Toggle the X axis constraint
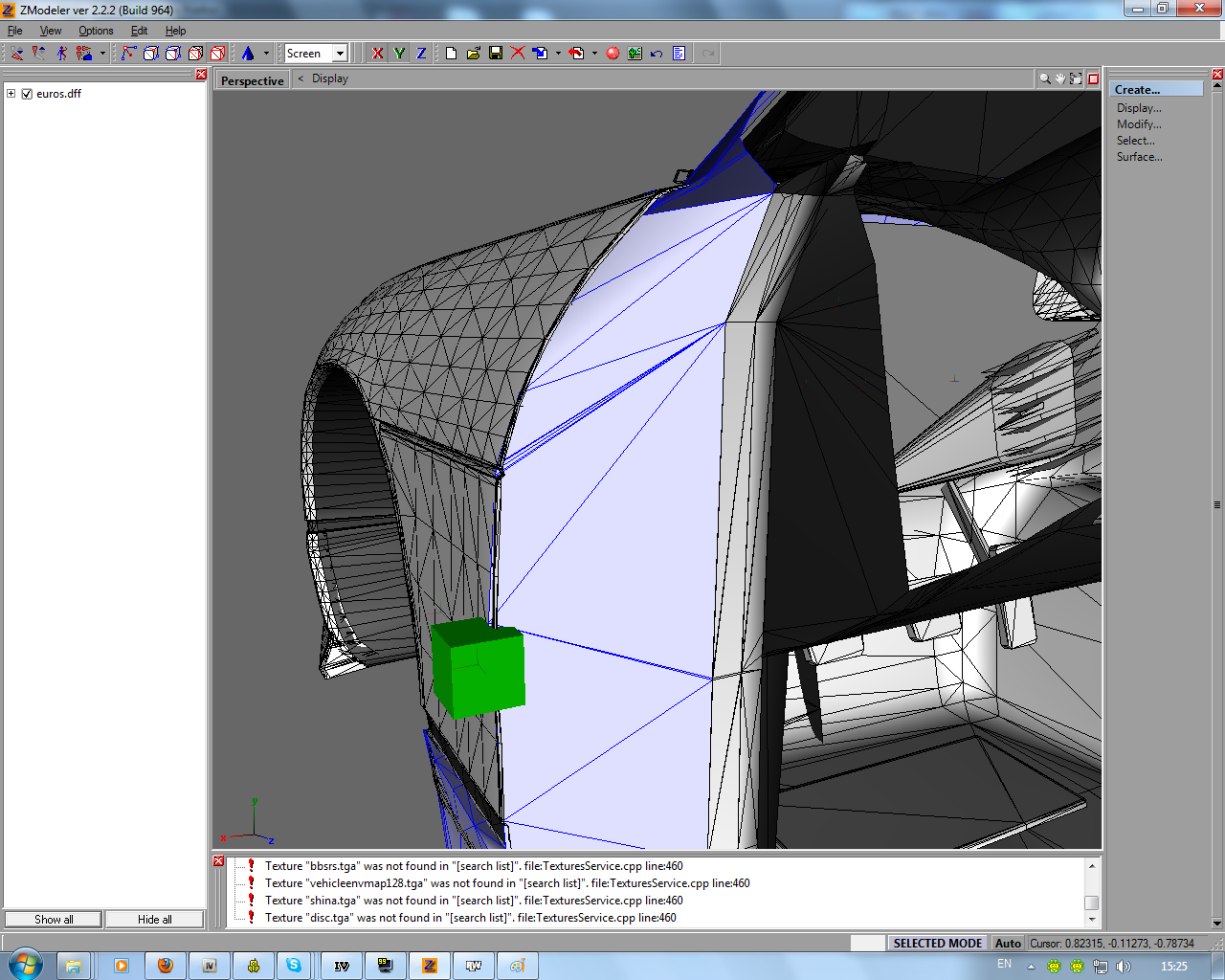1225x980 pixels. pos(378,54)
